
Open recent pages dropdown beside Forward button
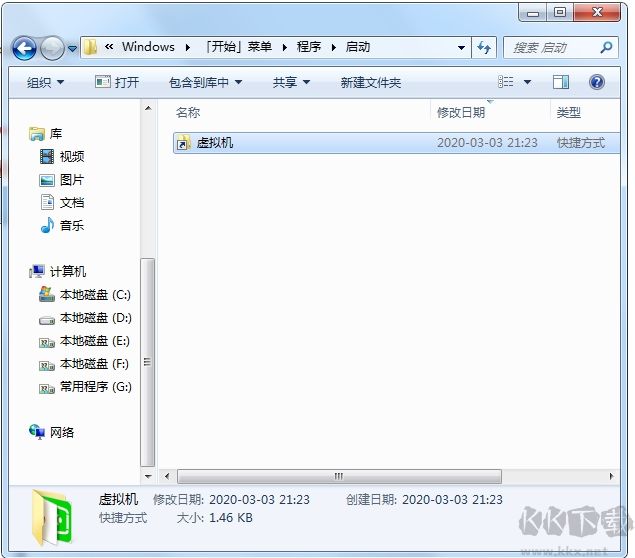click(72, 49)
